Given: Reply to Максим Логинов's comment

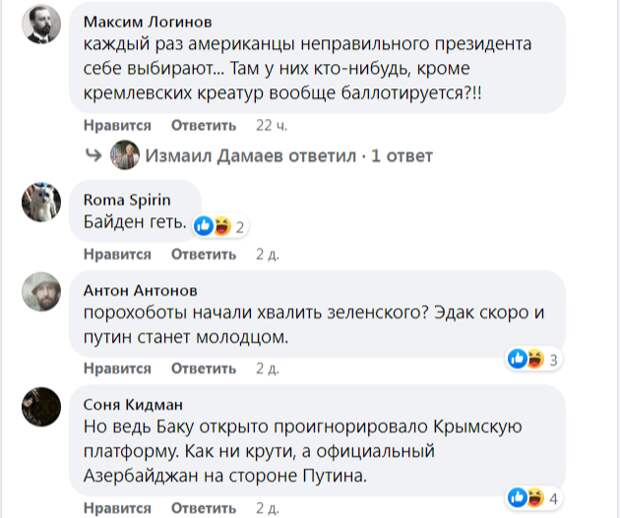Looking at the screenshot, I should [x=203, y=126].
